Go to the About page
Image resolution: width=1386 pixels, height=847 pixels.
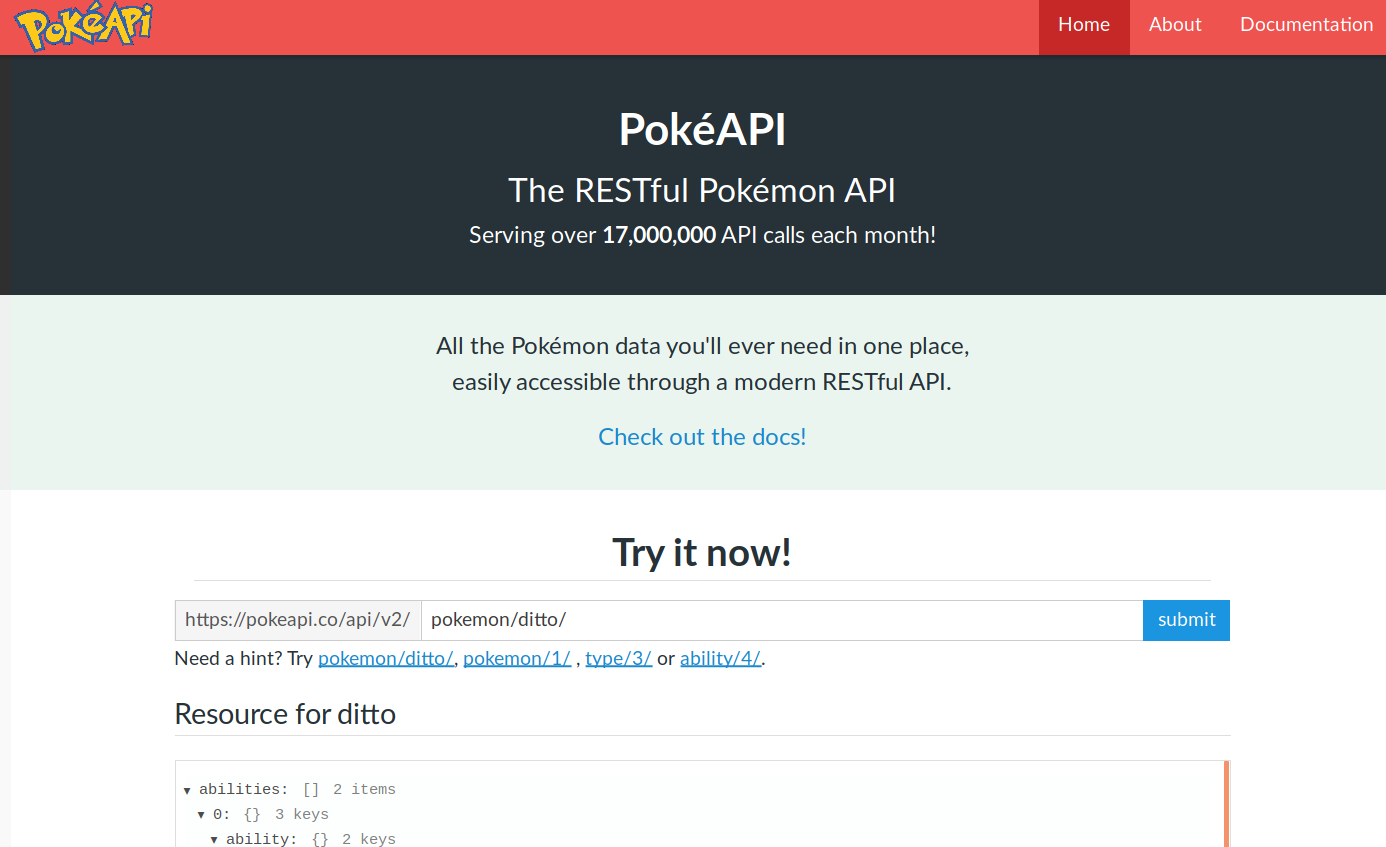click(x=1175, y=26)
